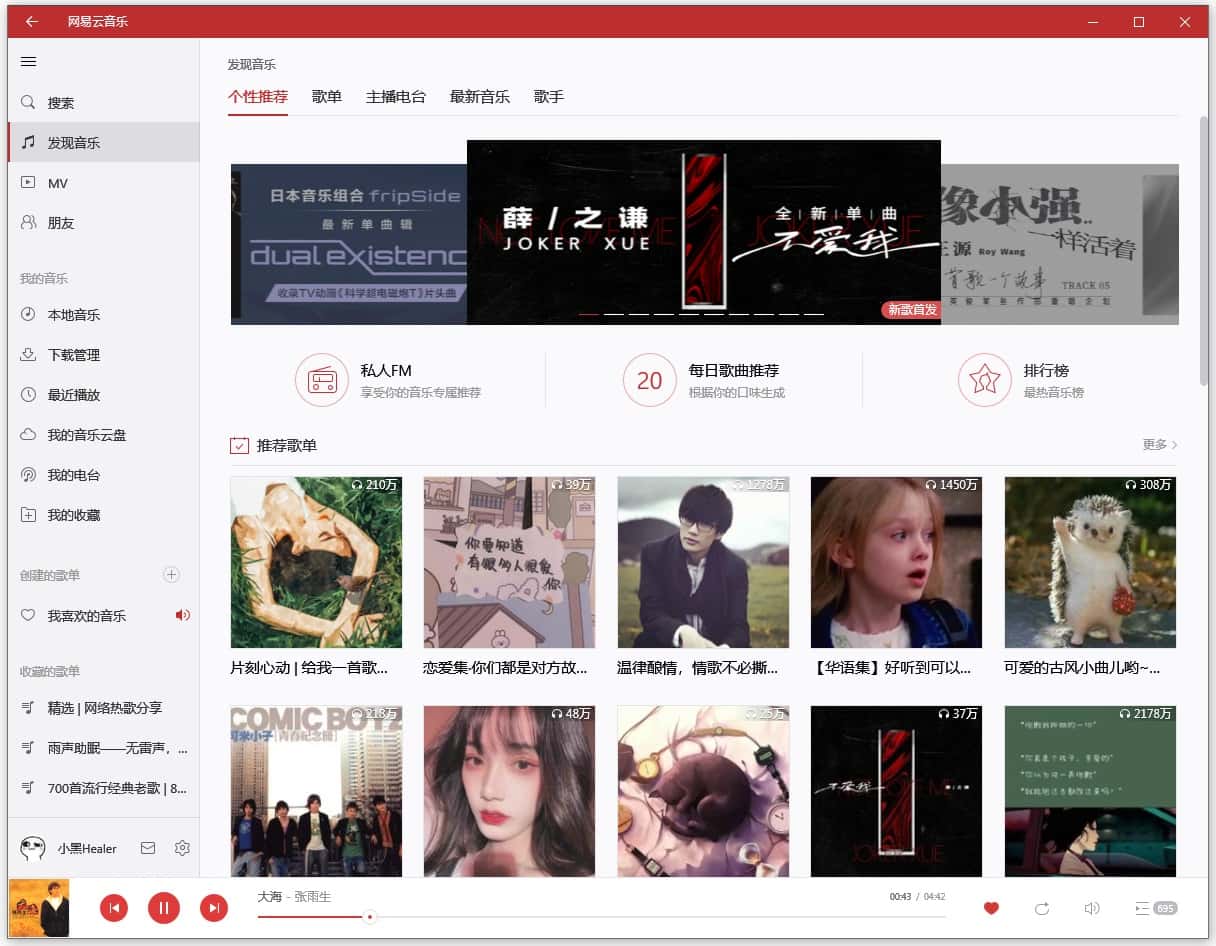Open the MV section
This screenshot has width=1216, height=946.
pyautogui.click(x=103, y=183)
